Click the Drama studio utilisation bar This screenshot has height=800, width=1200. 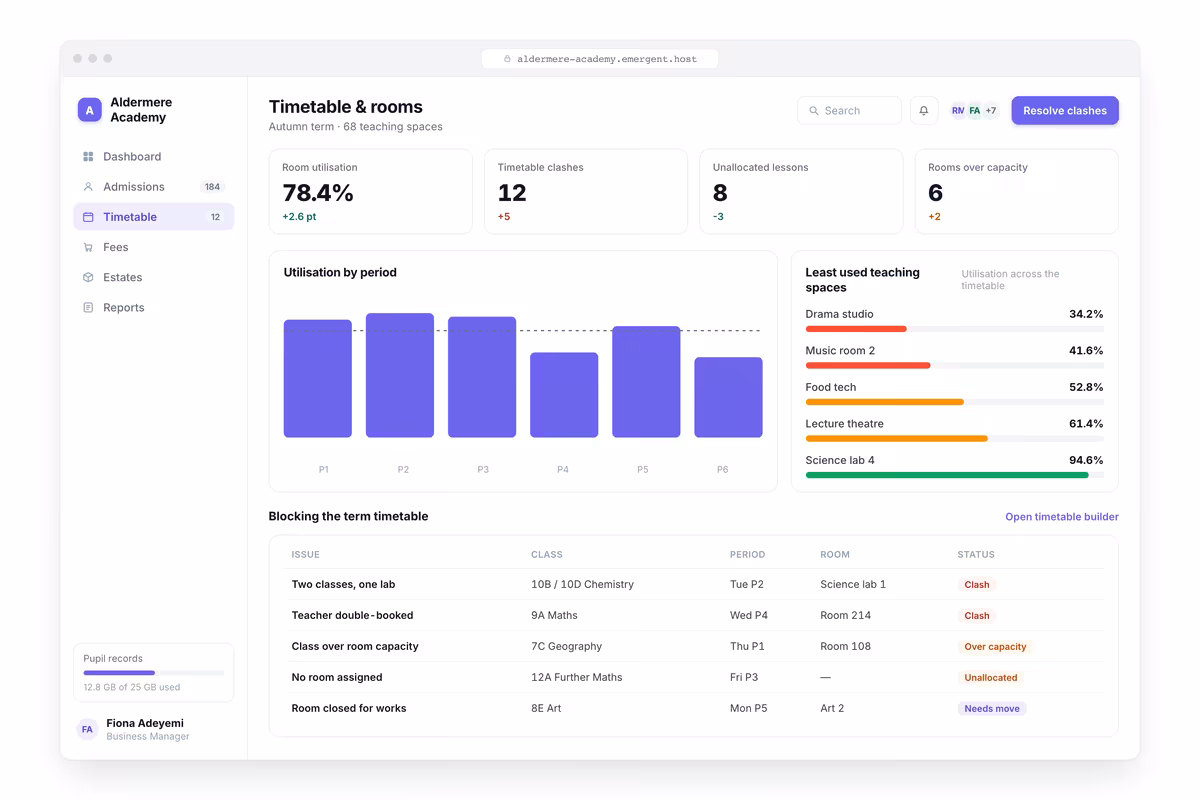pyautogui.click(x=955, y=329)
